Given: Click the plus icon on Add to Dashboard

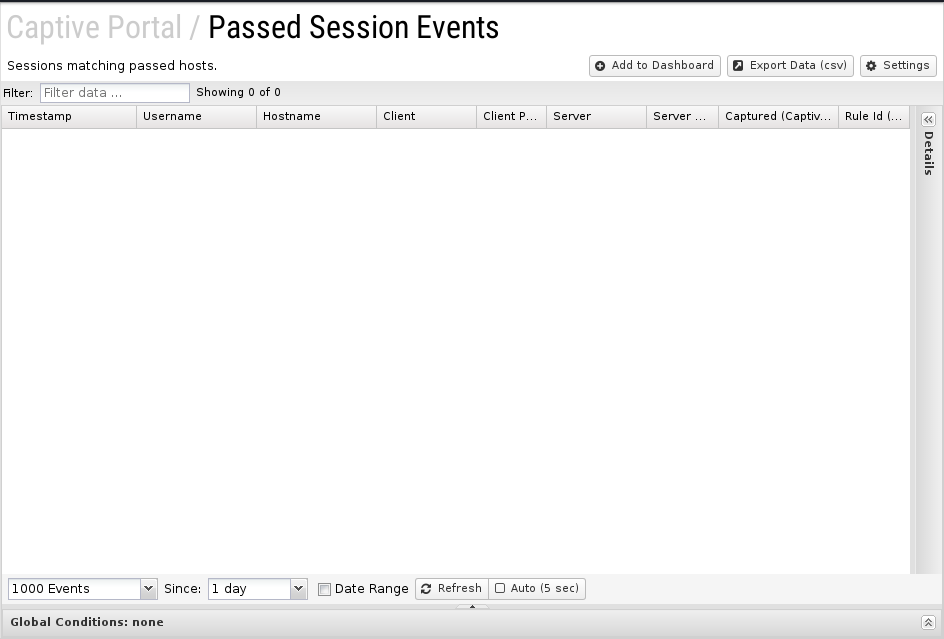Looking at the screenshot, I should [600, 66].
